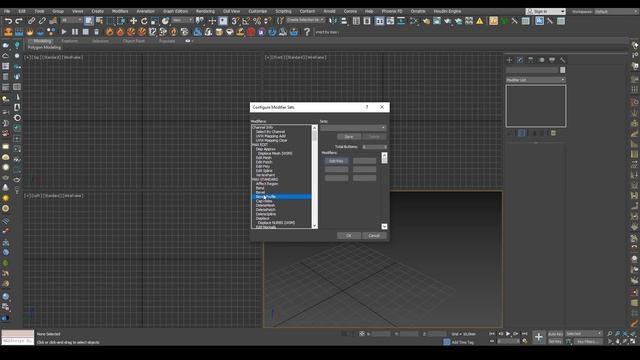Open Edit Named Selection Sets icon
The width and height of the screenshot is (640, 360).
(280, 20)
